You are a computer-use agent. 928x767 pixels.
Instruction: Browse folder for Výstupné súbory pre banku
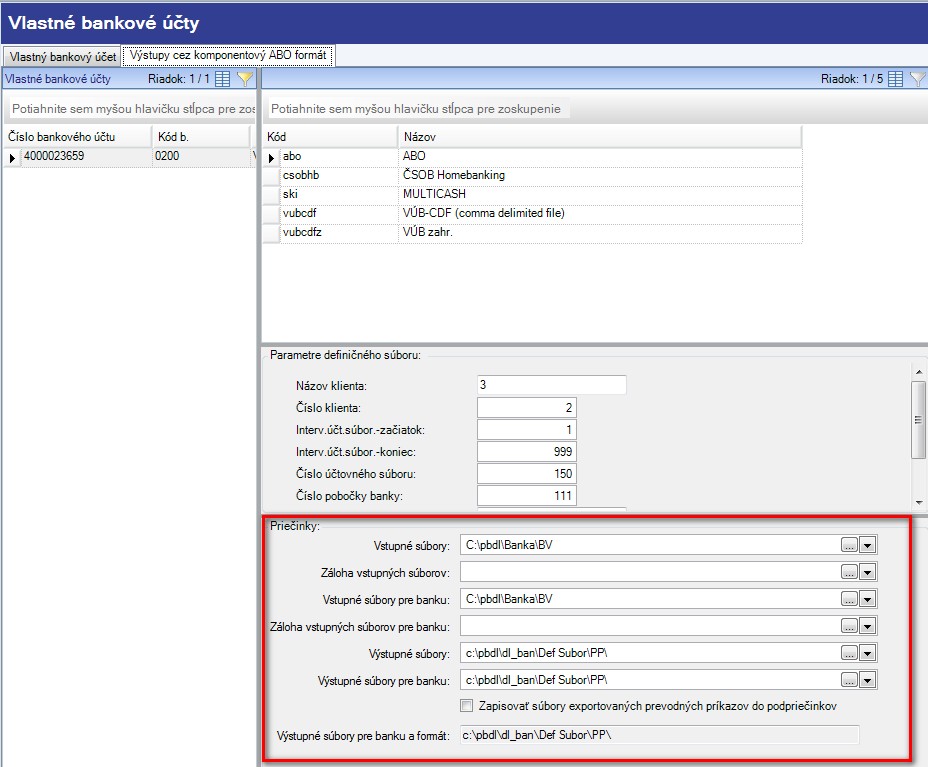tap(849, 681)
